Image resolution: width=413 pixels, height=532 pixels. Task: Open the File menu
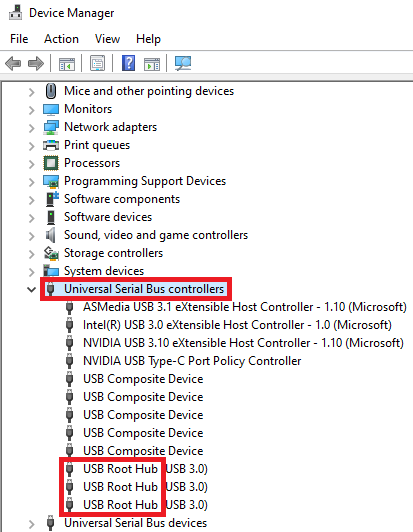point(19,39)
